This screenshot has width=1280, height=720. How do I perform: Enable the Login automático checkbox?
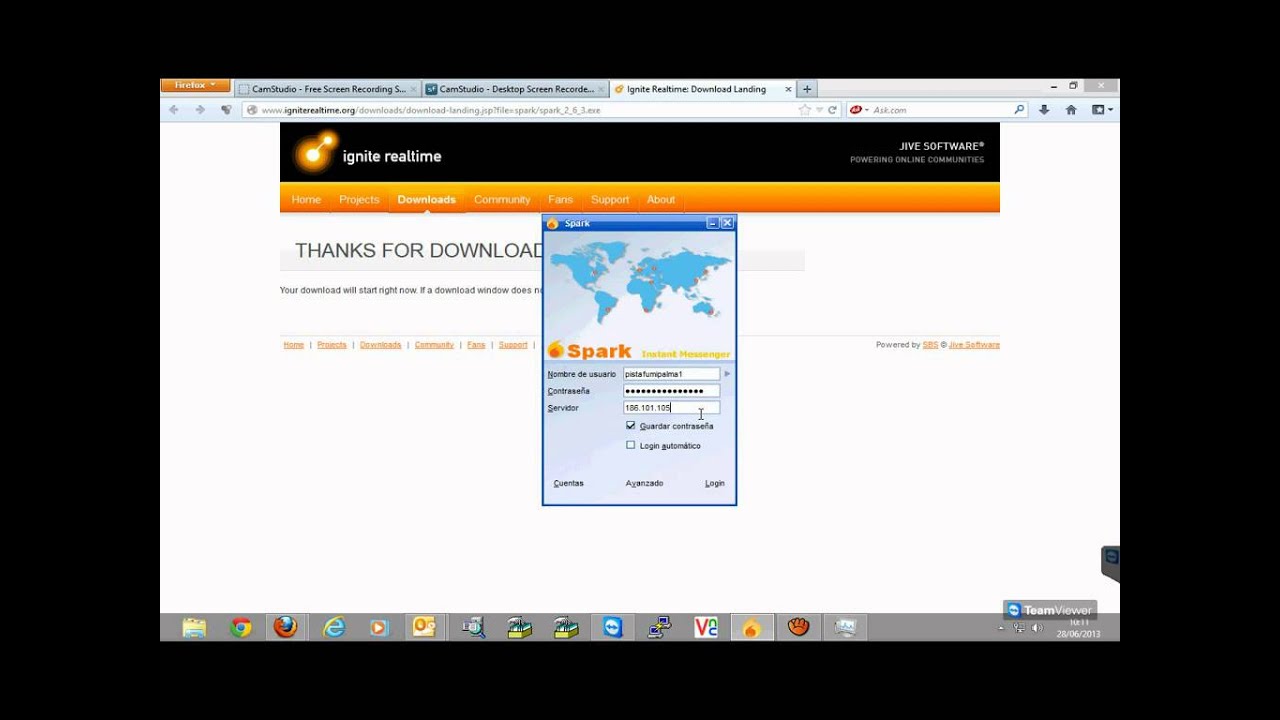tap(631, 445)
